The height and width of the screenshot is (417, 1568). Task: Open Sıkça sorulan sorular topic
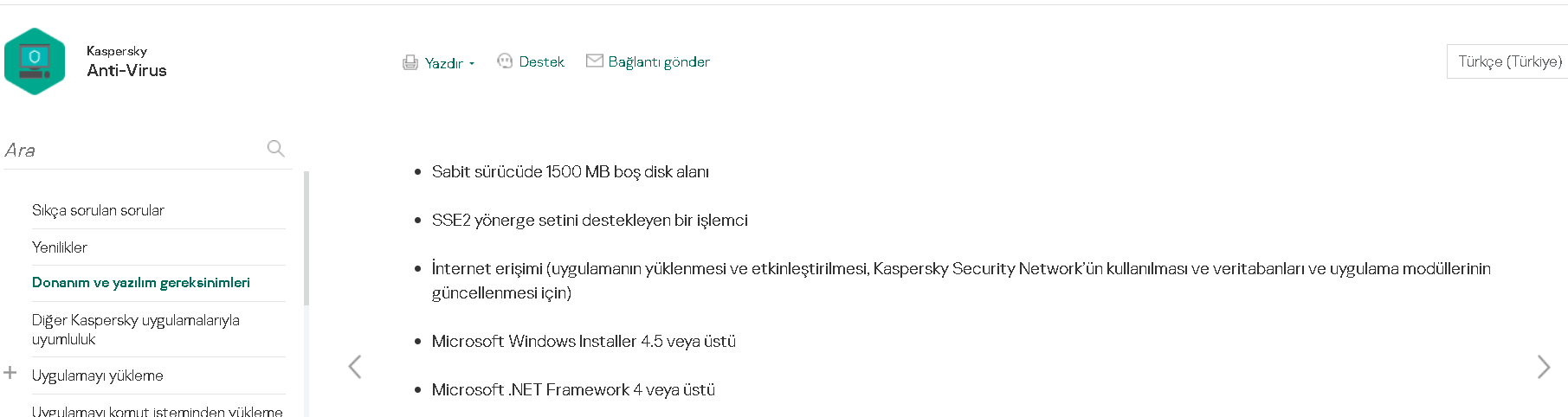click(x=98, y=210)
